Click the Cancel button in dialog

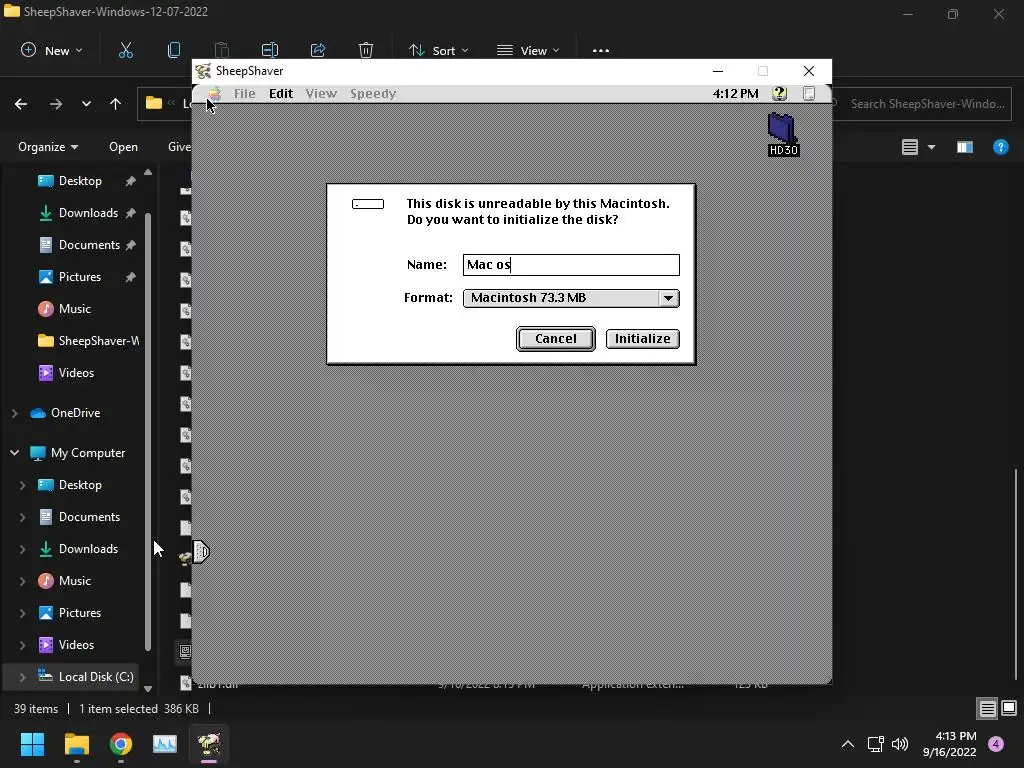point(556,338)
